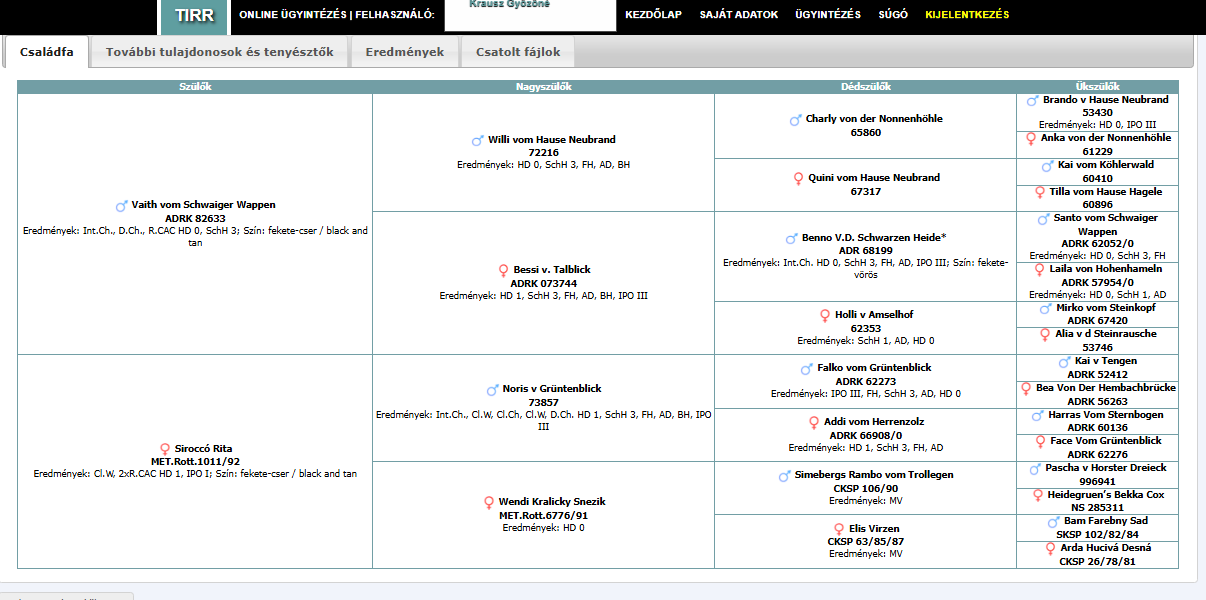
Task: Click female icon beside Siroccó Rita
Action: (x=165, y=450)
